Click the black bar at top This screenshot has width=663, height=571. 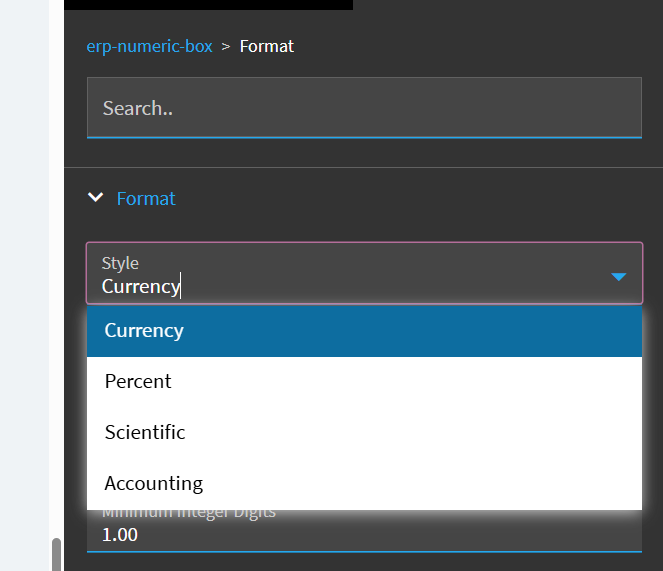[x=208, y=4]
